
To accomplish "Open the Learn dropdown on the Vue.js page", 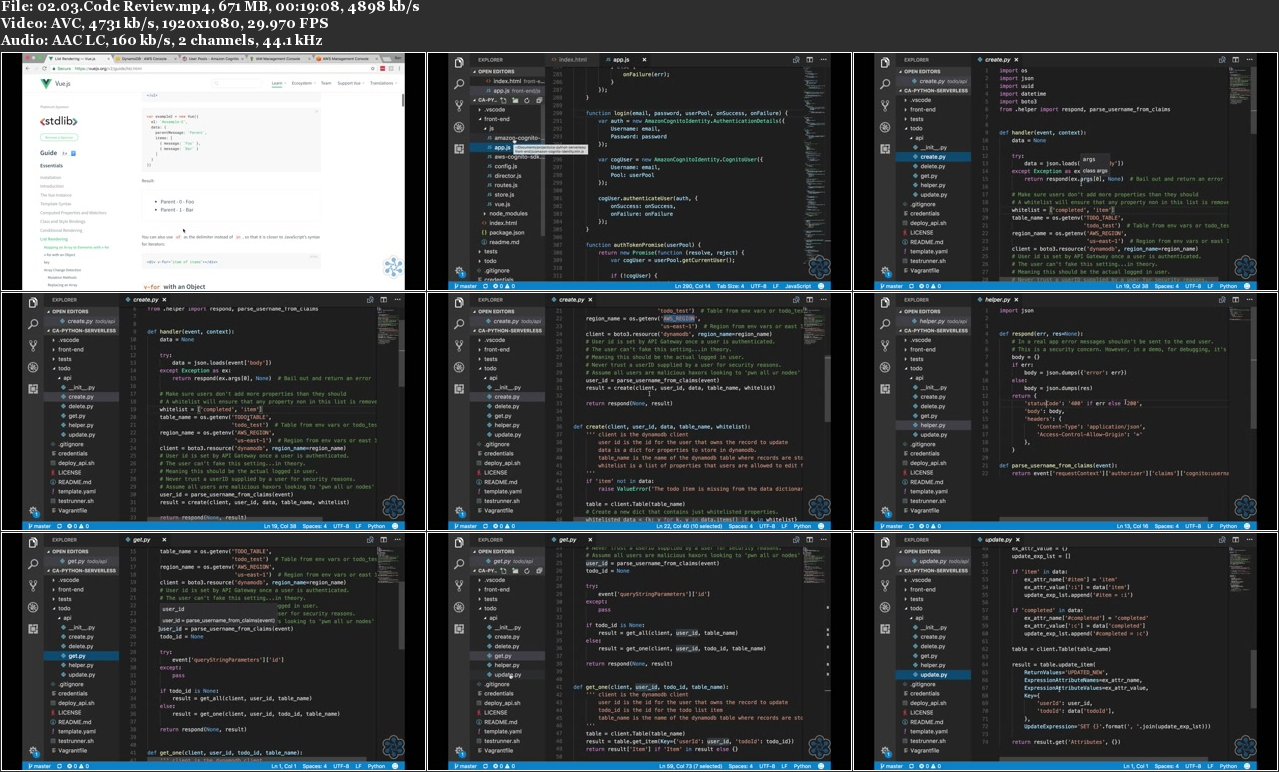I will 277,83.
